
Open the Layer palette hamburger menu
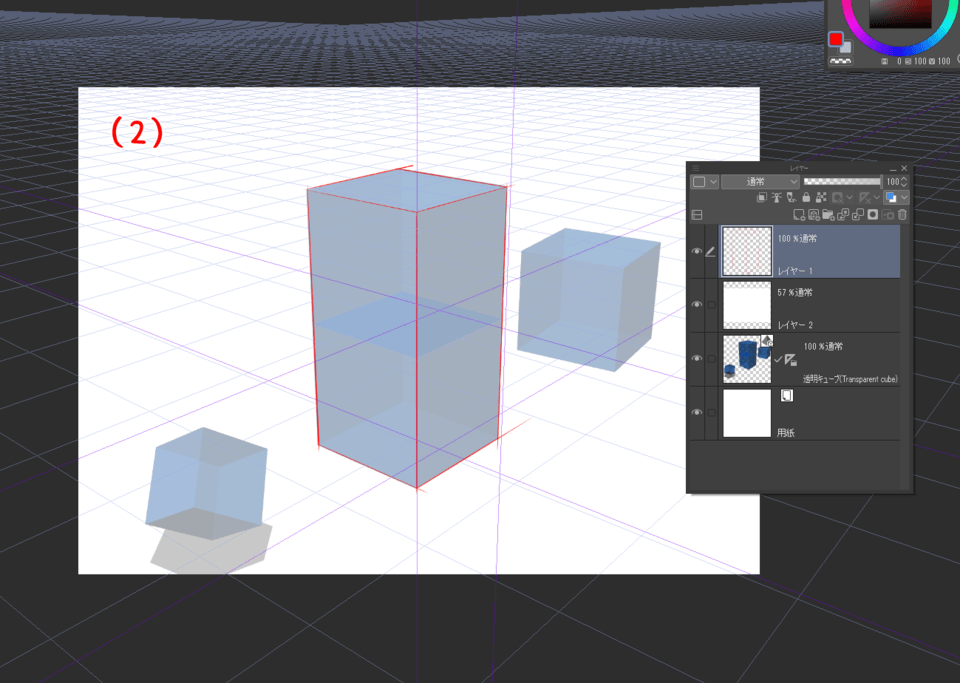click(x=694, y=168)
